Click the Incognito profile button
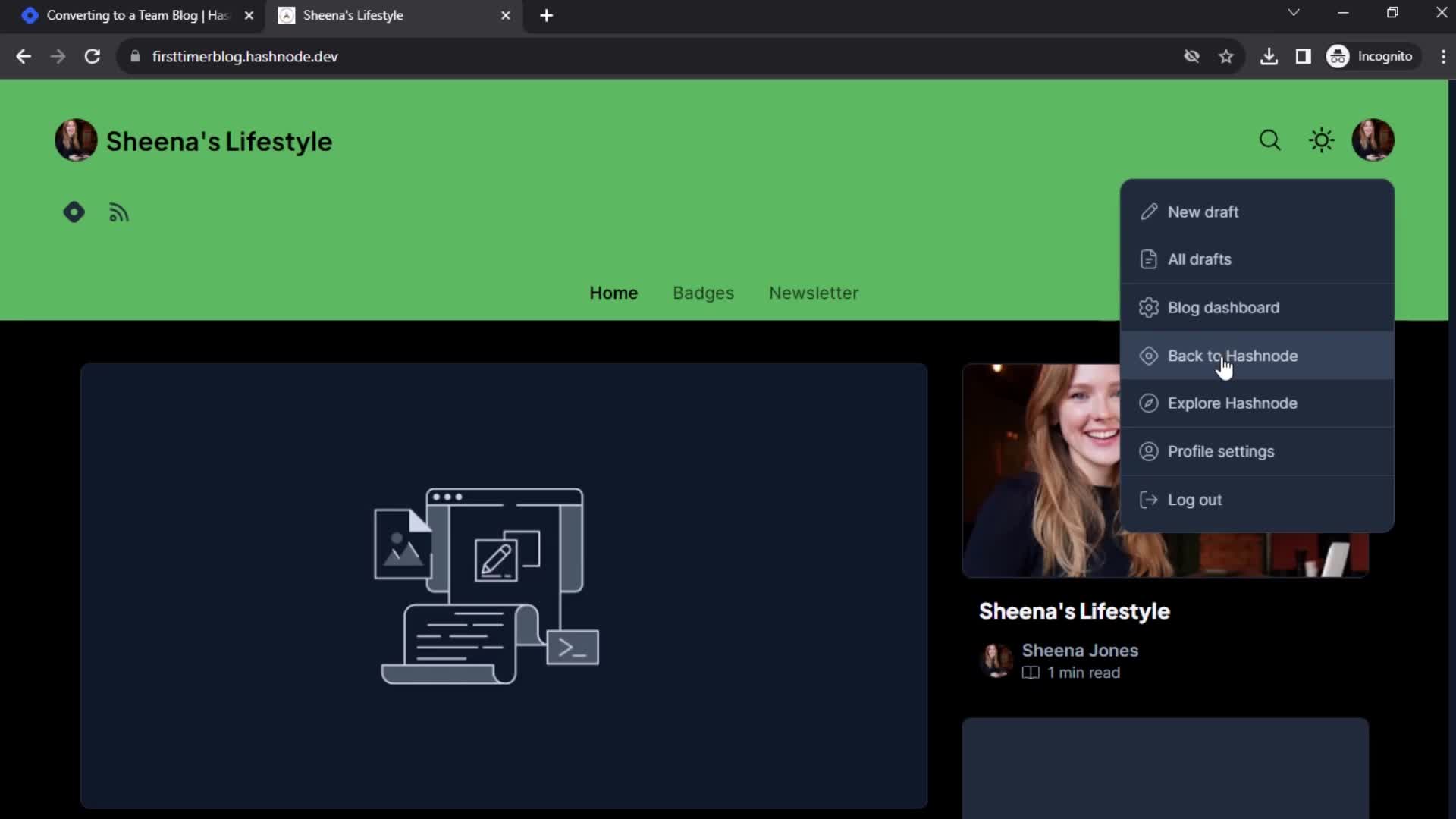The width and height of the screenshot is (1456, 819). click(1373, 57)
